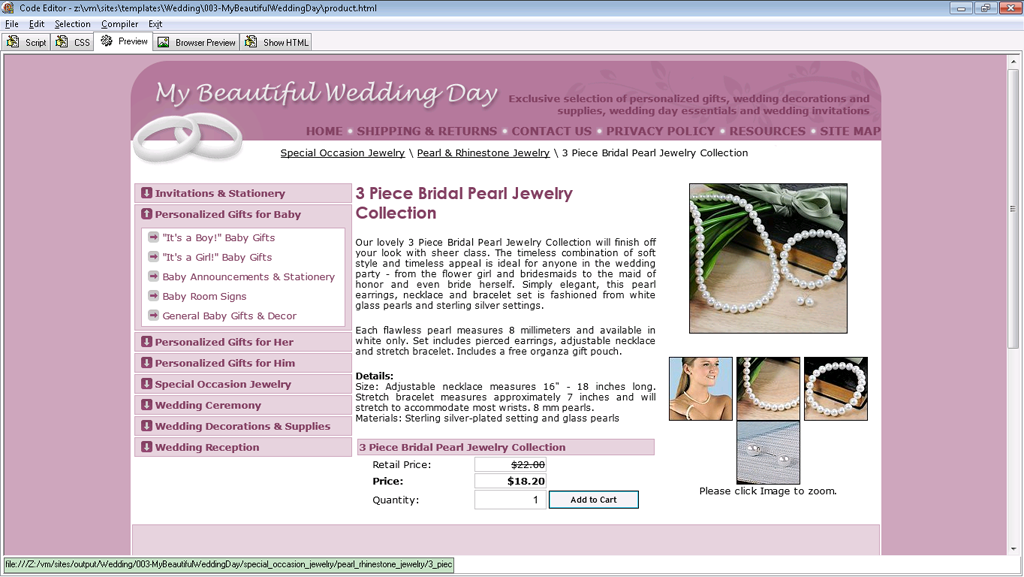Open the Shipping & Returns navigation link
Image resolution: width=1024 pixels, height=577 pixels.
click(x=426, y=131)
